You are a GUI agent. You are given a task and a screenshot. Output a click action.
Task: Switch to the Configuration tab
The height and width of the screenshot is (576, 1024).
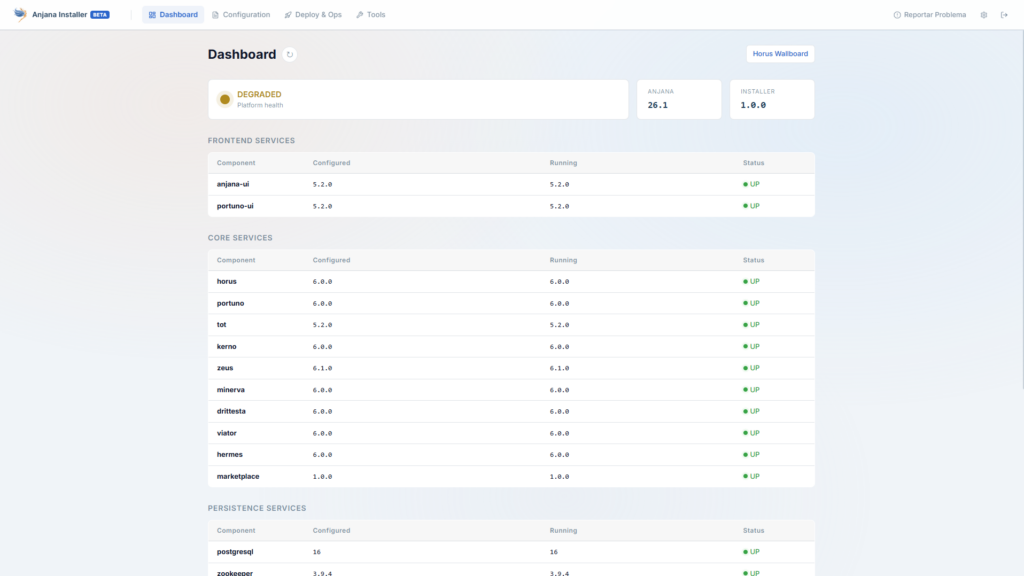(241, 14)
